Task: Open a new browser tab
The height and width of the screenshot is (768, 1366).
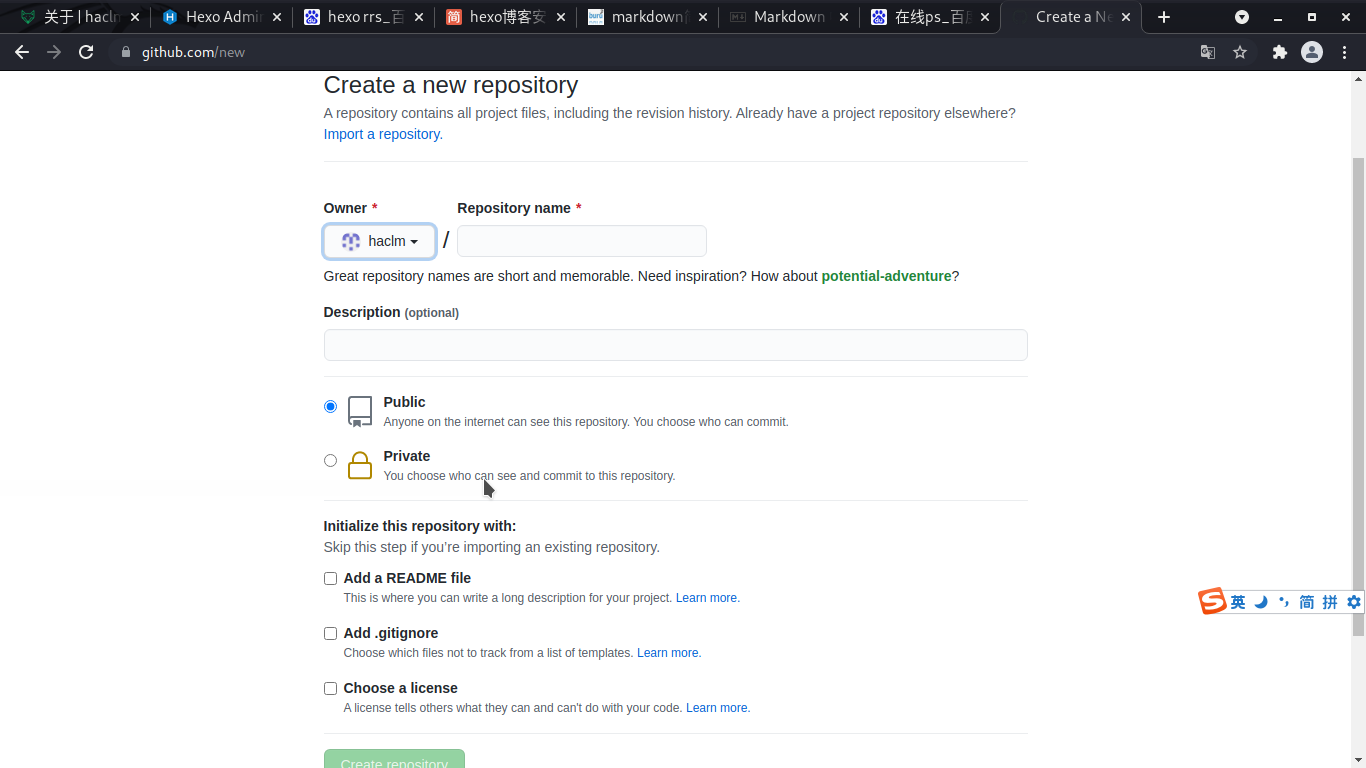Action: click(x=1163, y=17)
